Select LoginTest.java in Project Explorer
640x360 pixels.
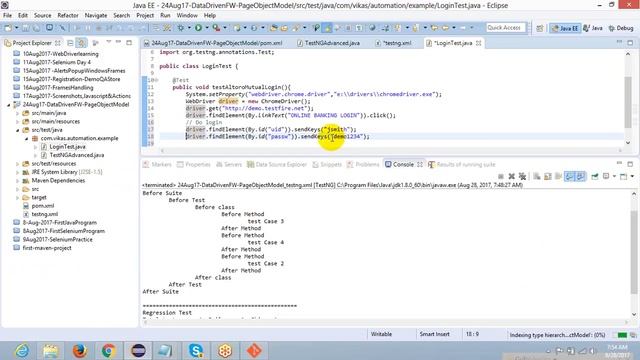point(67,147)
